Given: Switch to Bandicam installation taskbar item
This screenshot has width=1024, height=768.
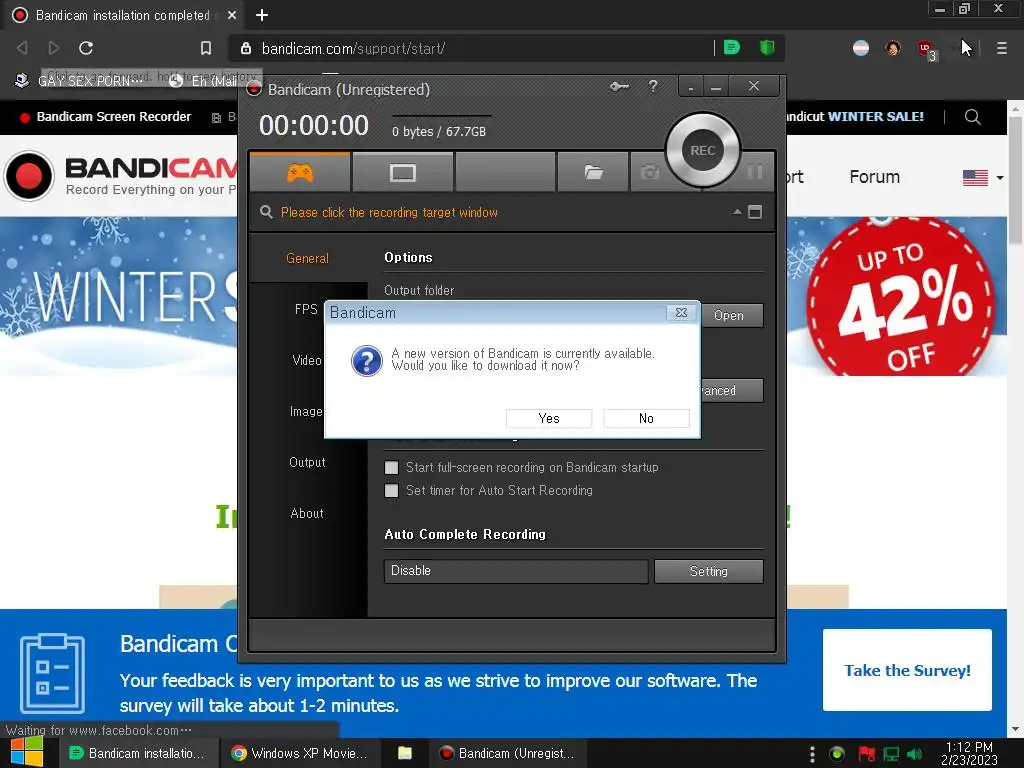Looking at the screenshot, I should pyautogui.click(x=137, y=753).
